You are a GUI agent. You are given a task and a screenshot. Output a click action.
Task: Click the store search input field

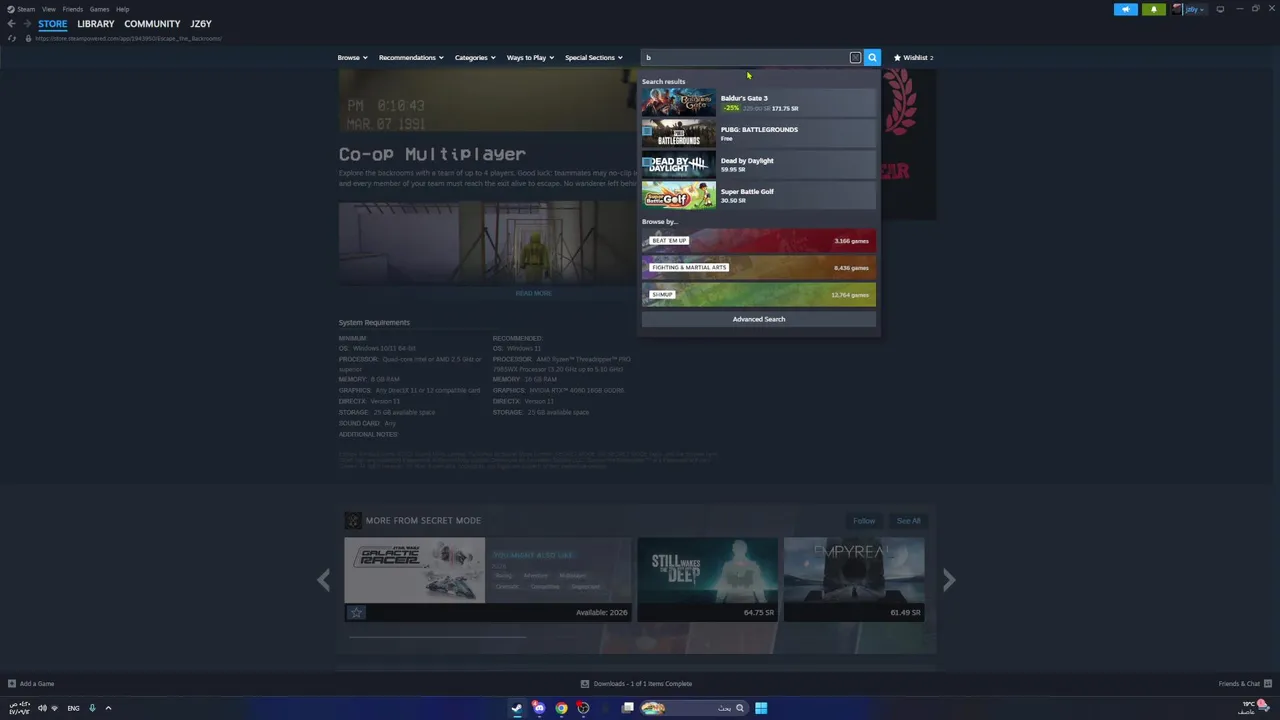click(745, 58)
